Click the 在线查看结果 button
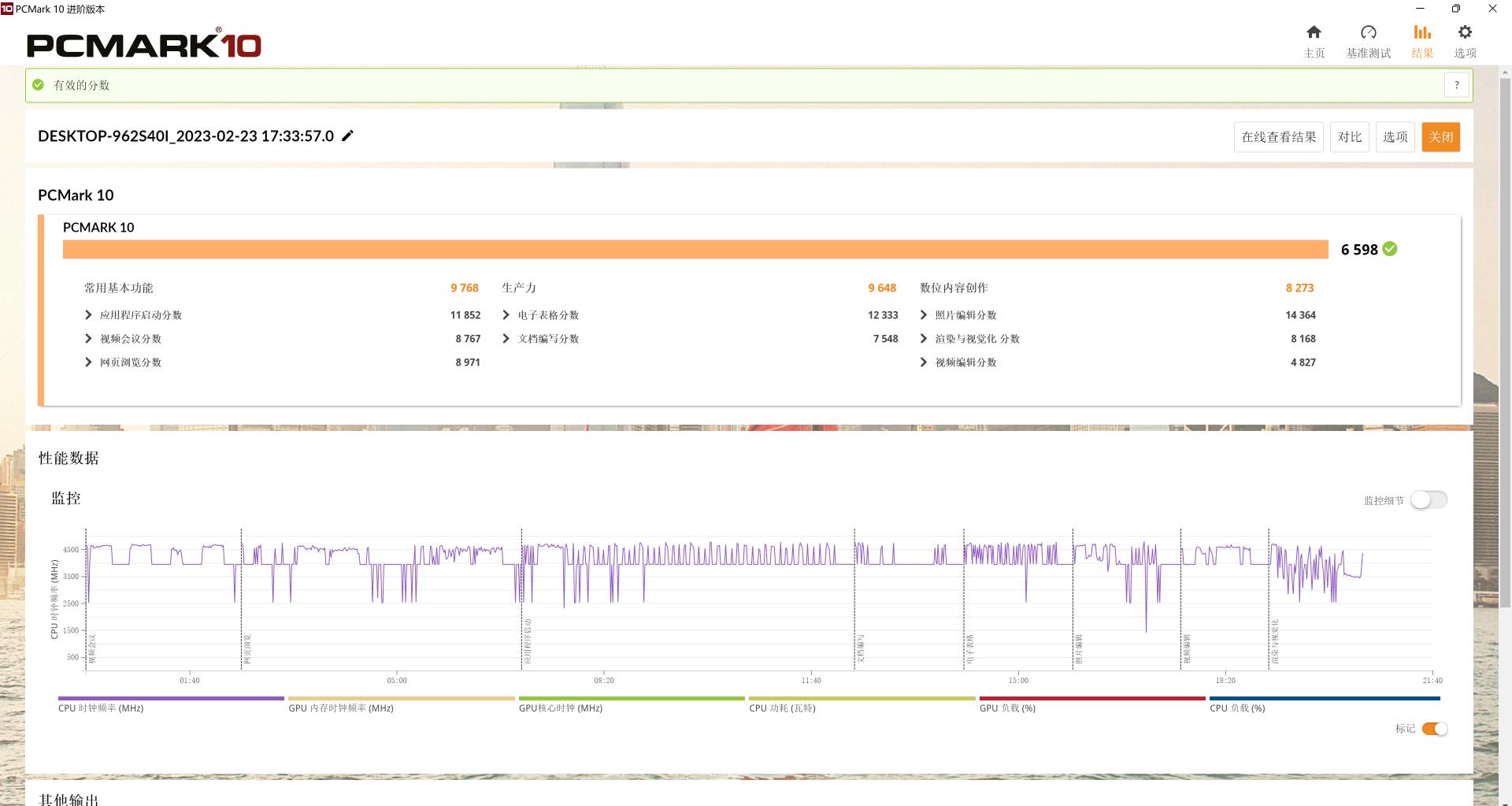The image size is (1512, 806). coord(1278,137)
